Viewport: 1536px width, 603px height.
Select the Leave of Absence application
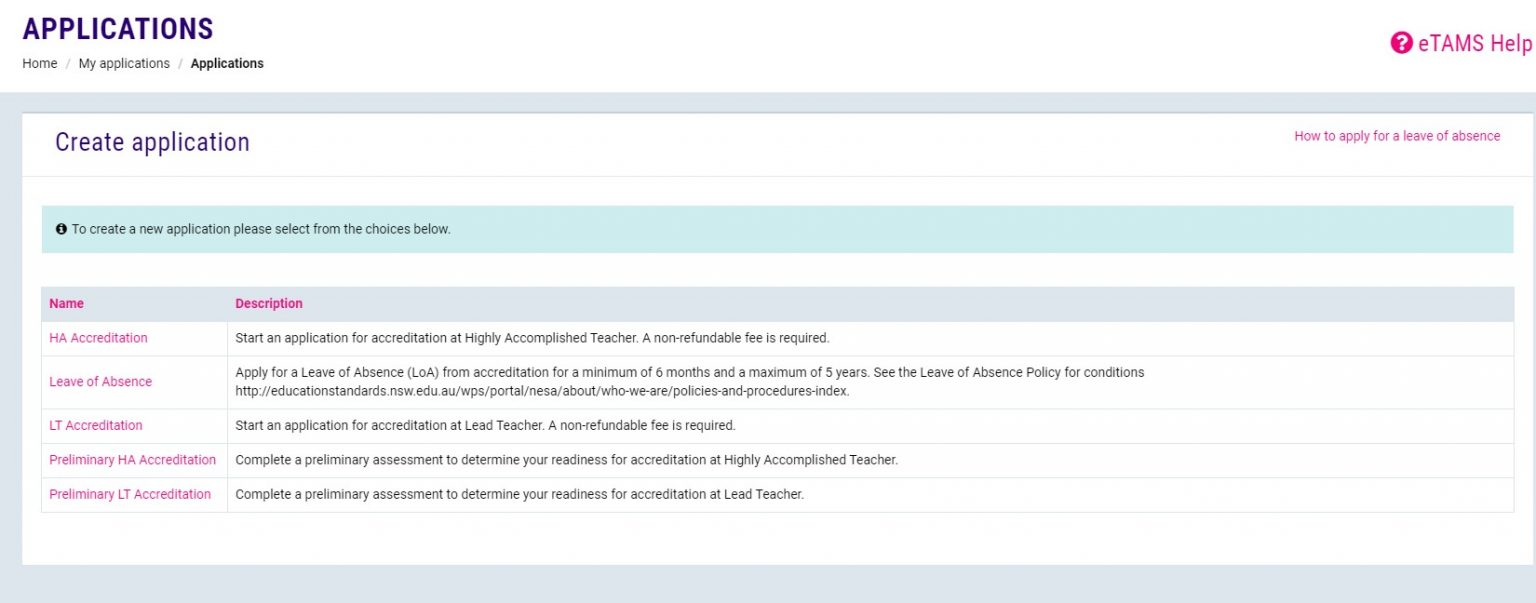tap(101, 381)
